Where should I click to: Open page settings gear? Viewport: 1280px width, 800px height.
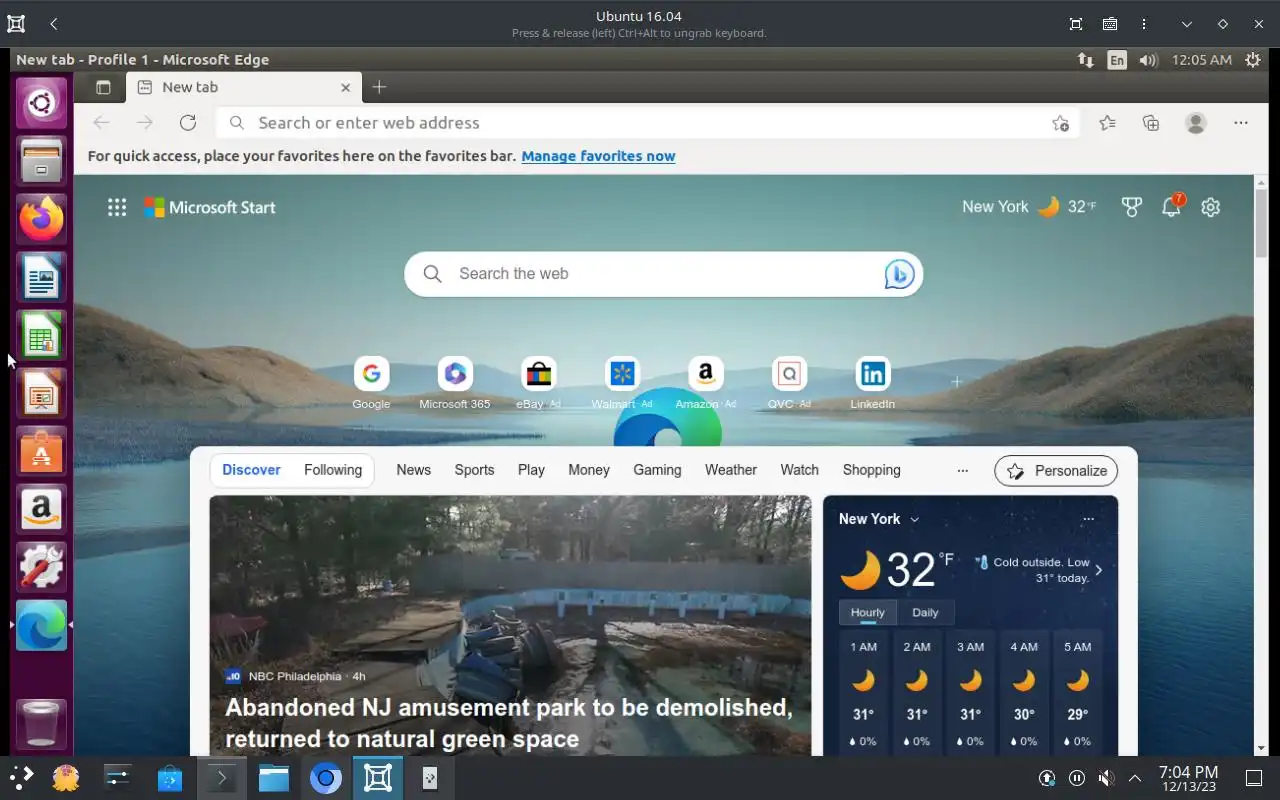[1211, 207]
